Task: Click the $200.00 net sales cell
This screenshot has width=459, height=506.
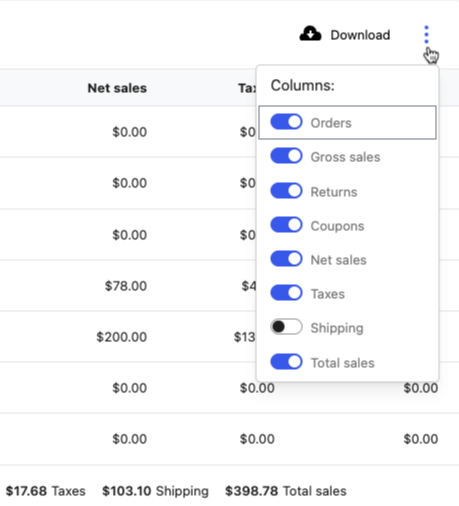Action: click(122, 337)
